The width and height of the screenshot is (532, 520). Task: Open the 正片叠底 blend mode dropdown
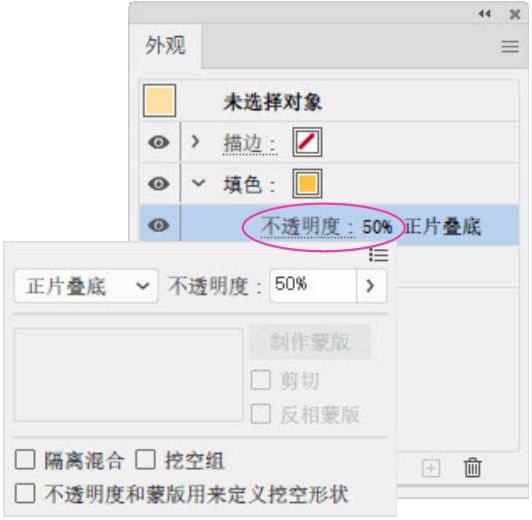(x=86, y=286)
